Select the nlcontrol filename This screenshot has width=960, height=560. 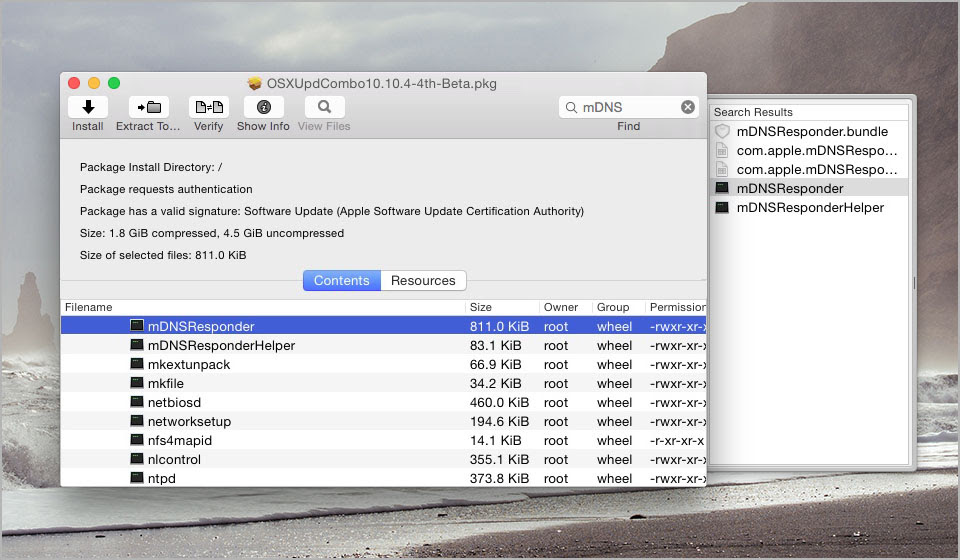tap(174, 459)
